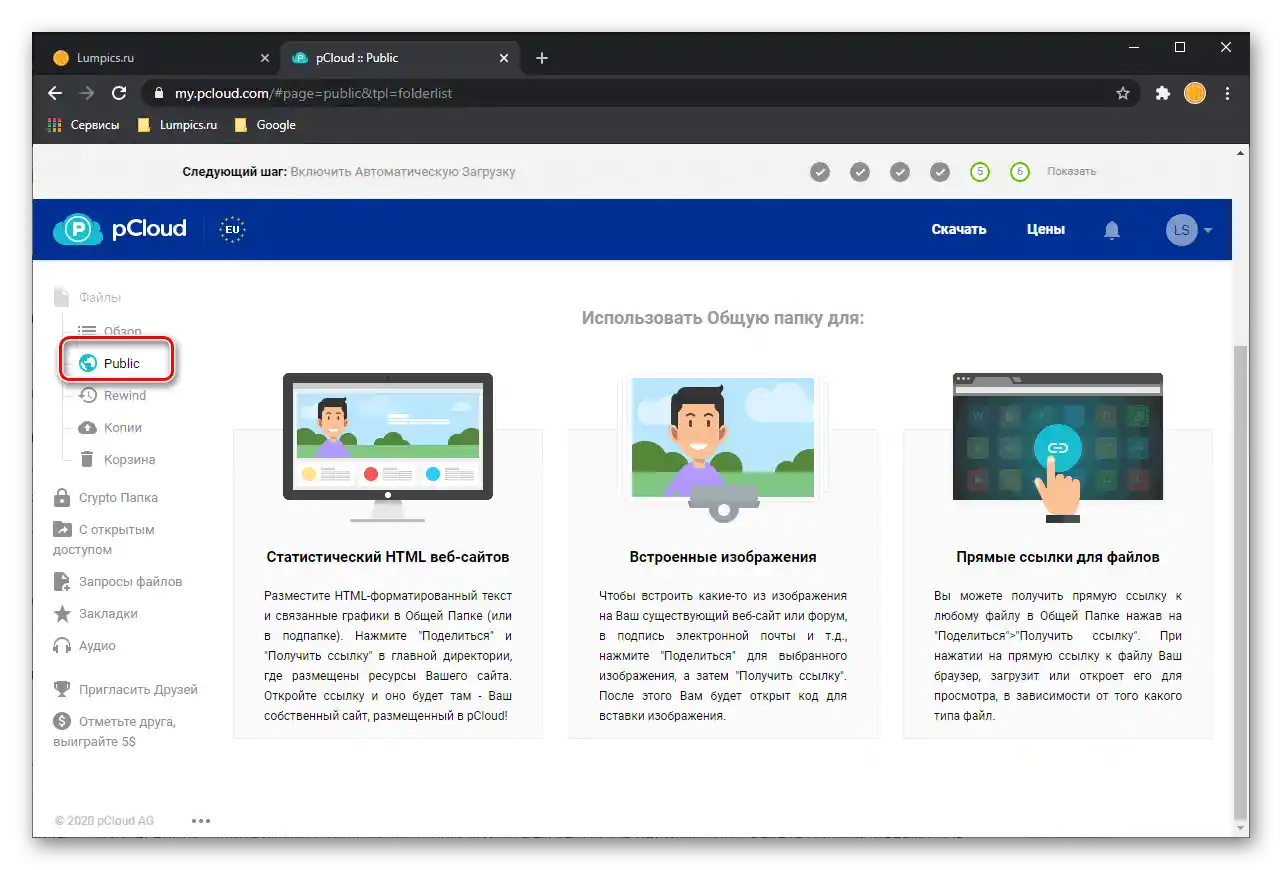Reload the page
Screen dimensions: 1282x870
pos(119,93)
